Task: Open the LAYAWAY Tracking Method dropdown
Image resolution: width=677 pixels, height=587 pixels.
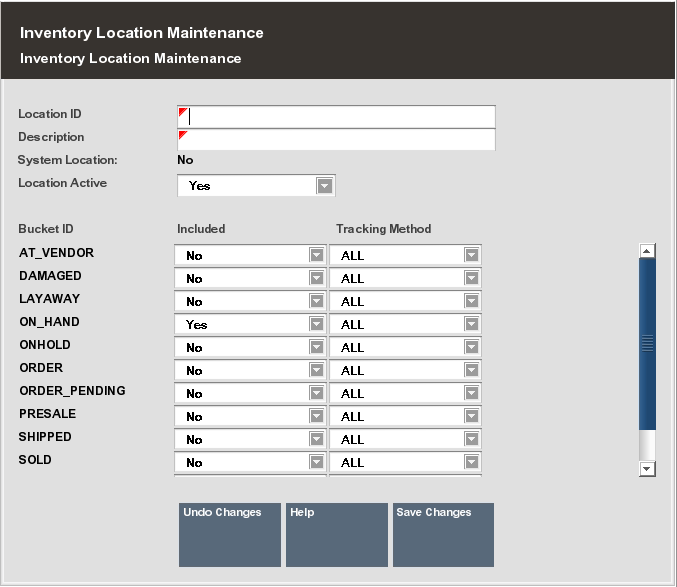Action: click(x=405, y=301)
